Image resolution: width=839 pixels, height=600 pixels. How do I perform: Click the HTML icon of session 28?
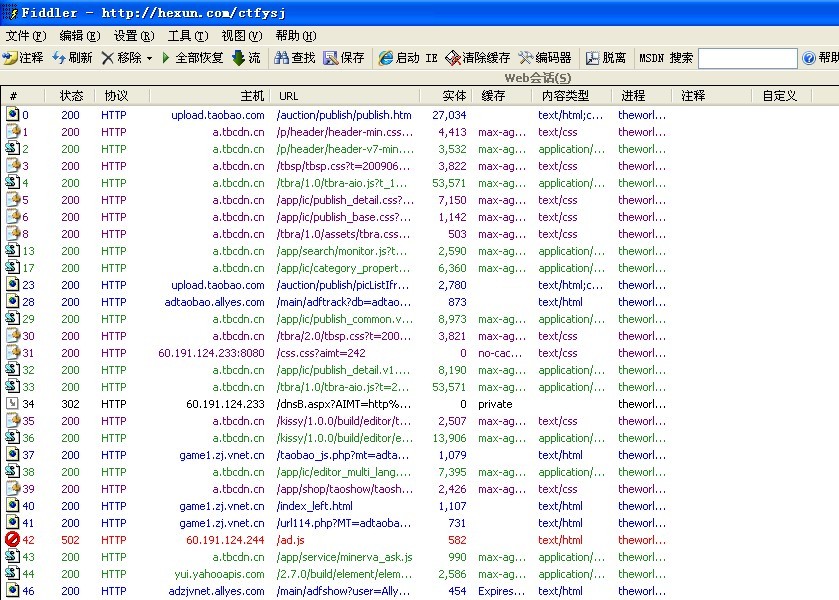(12, 301)
